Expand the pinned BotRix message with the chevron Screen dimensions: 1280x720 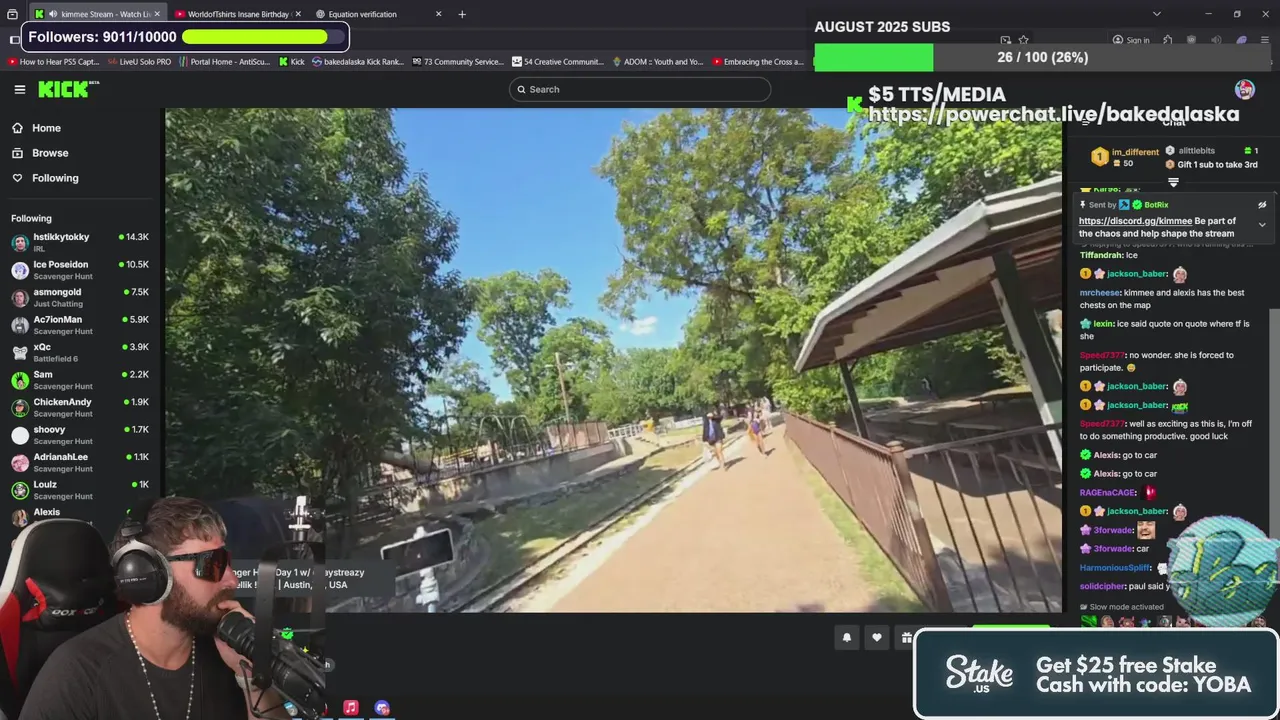(x=1262, y=225)
